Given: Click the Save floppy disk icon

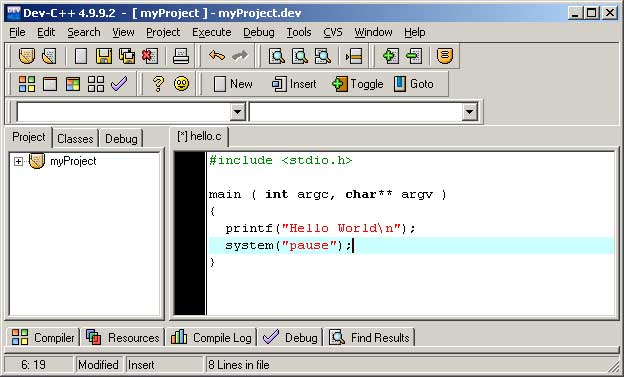Looking at the screenshot, I should tap(103, 56).
